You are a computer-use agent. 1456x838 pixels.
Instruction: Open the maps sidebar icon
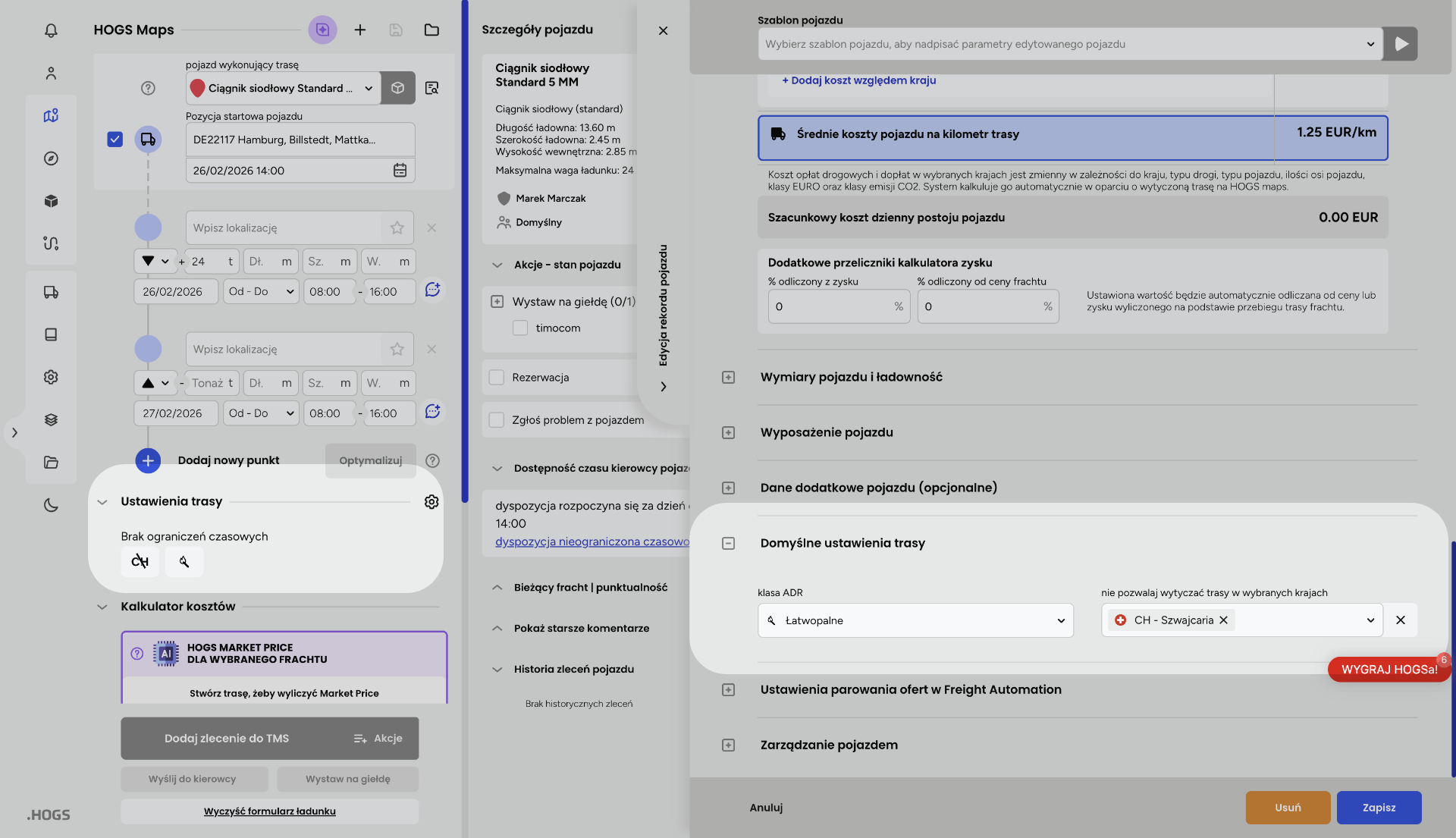tap(51, 116)
